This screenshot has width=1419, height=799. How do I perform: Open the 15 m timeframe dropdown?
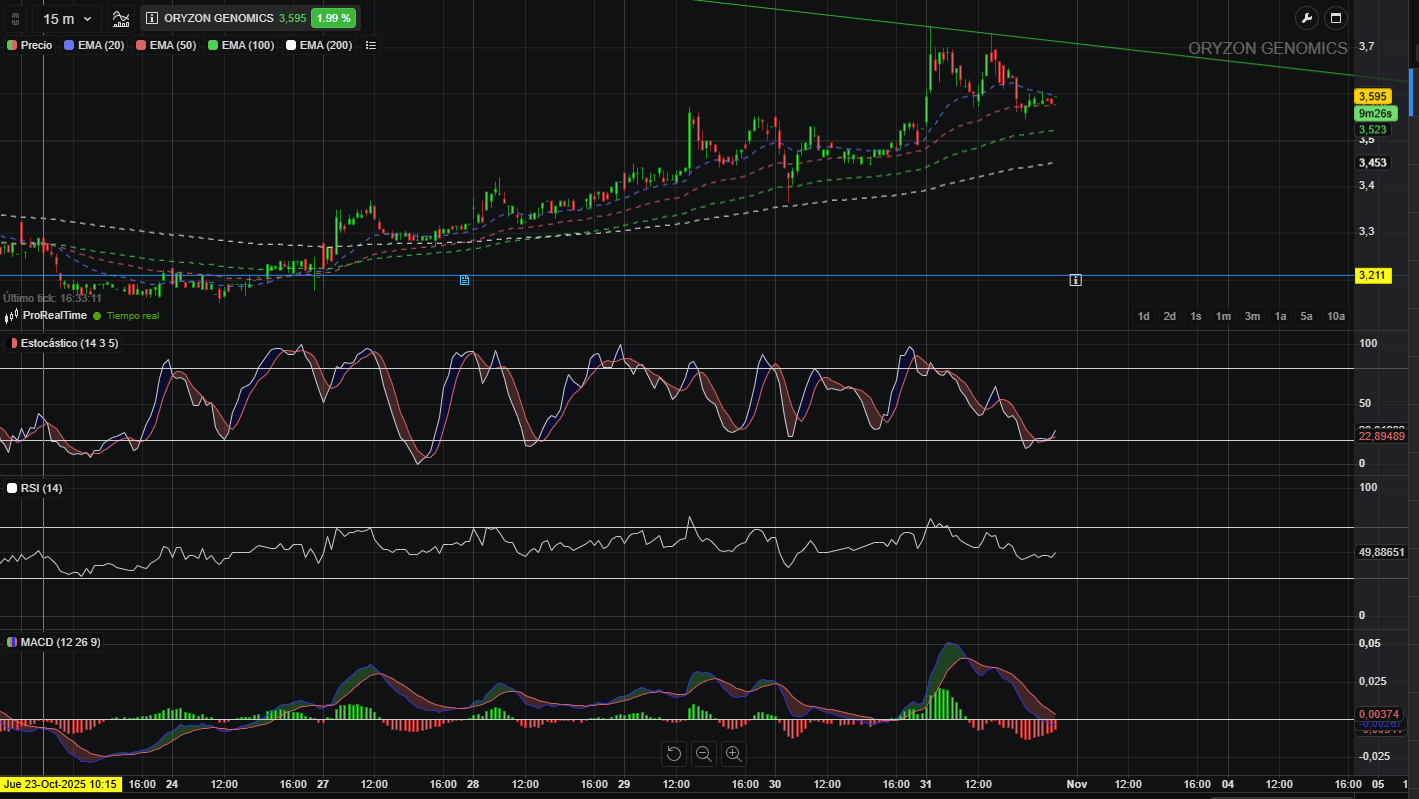tap(67, 18)
